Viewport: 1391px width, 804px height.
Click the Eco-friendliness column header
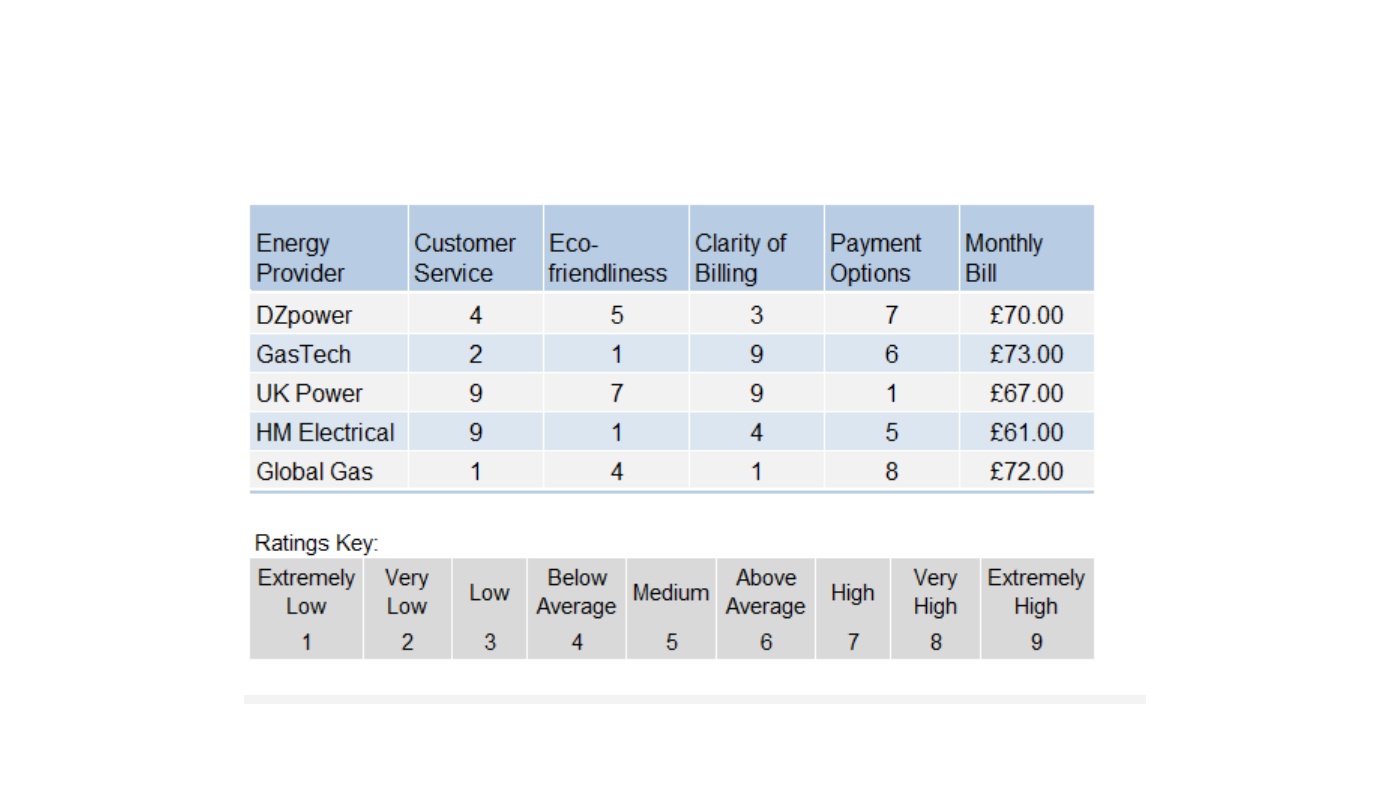pyautogui.click(x=616, y=248)
